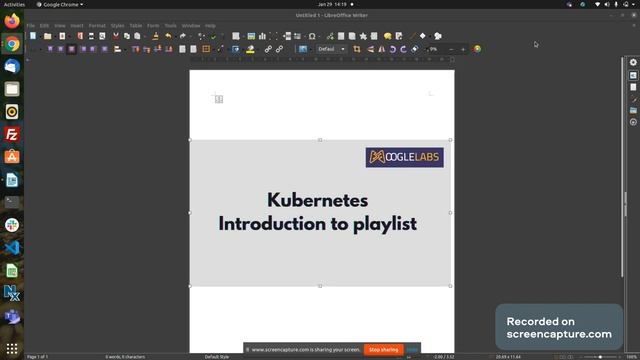The image size is (640, 360).
Task: Open Show Applications grid in dock
Action: coord(12,348)
